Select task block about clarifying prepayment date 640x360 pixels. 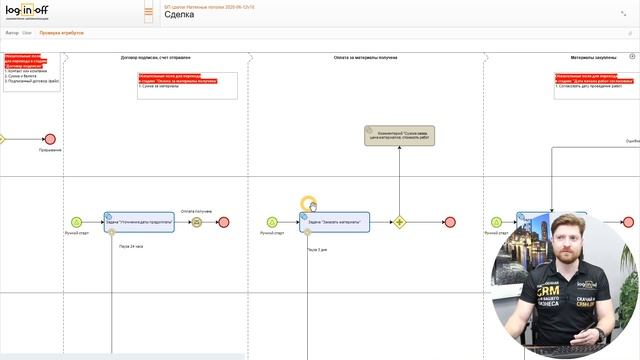pyautogui.click(x=140, y=222)
